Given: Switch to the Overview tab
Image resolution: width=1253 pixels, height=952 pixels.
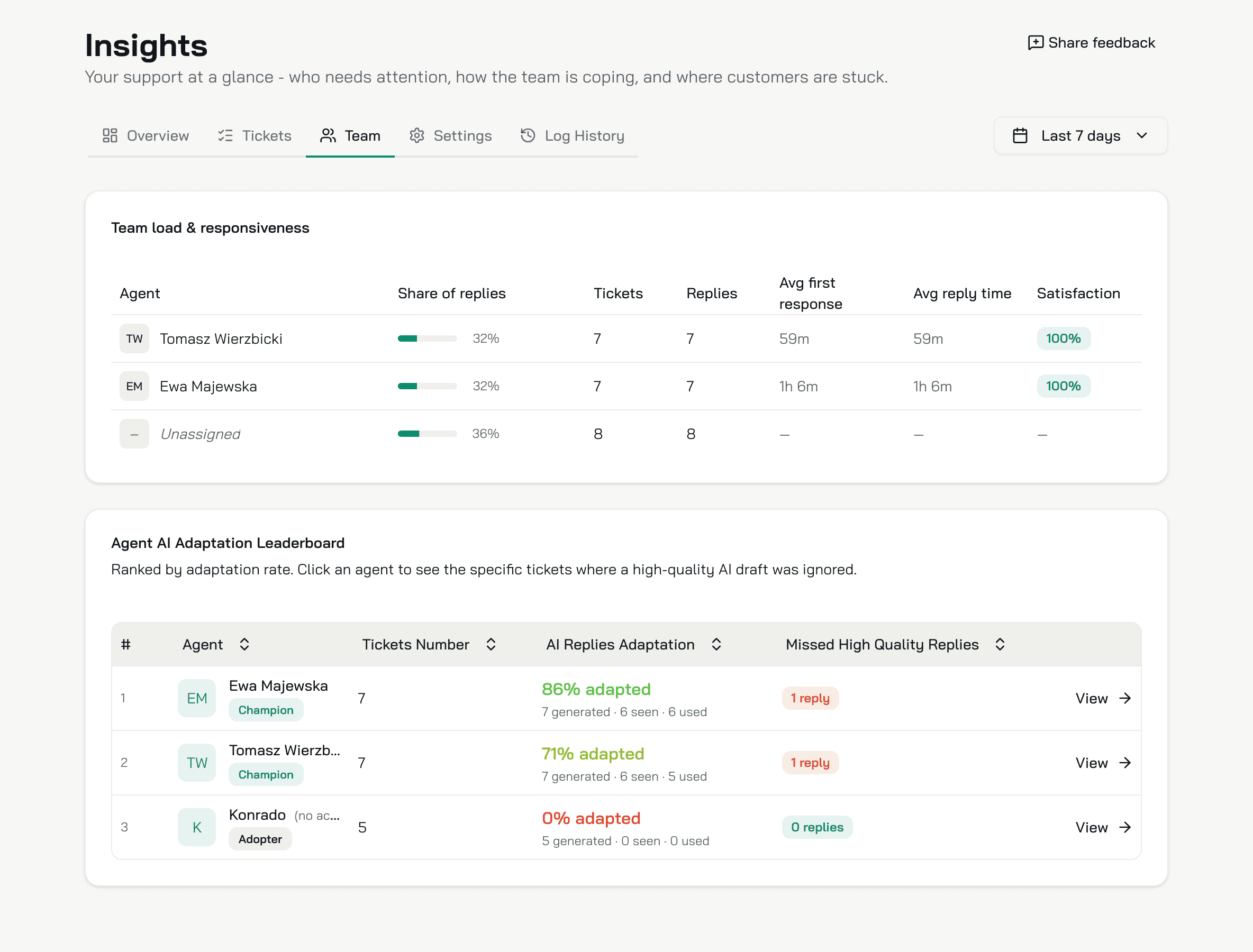Looking at the screenshot, I should 145,136.
